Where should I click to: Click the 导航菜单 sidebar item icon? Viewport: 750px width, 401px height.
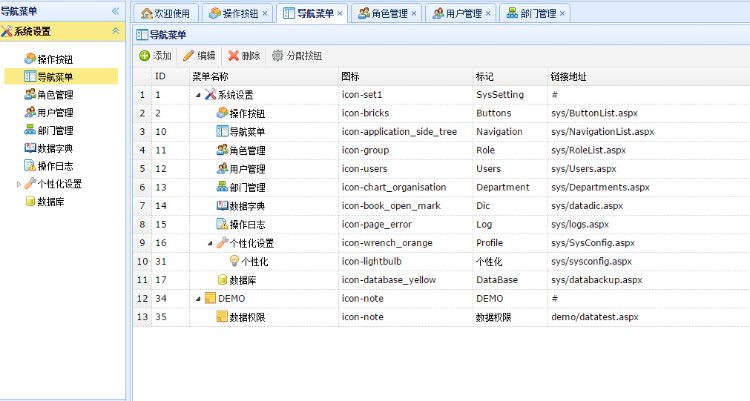click(x=30, y=76)
